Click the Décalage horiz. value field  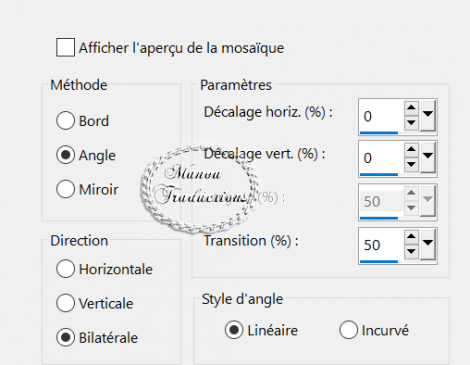coord(381,116)
